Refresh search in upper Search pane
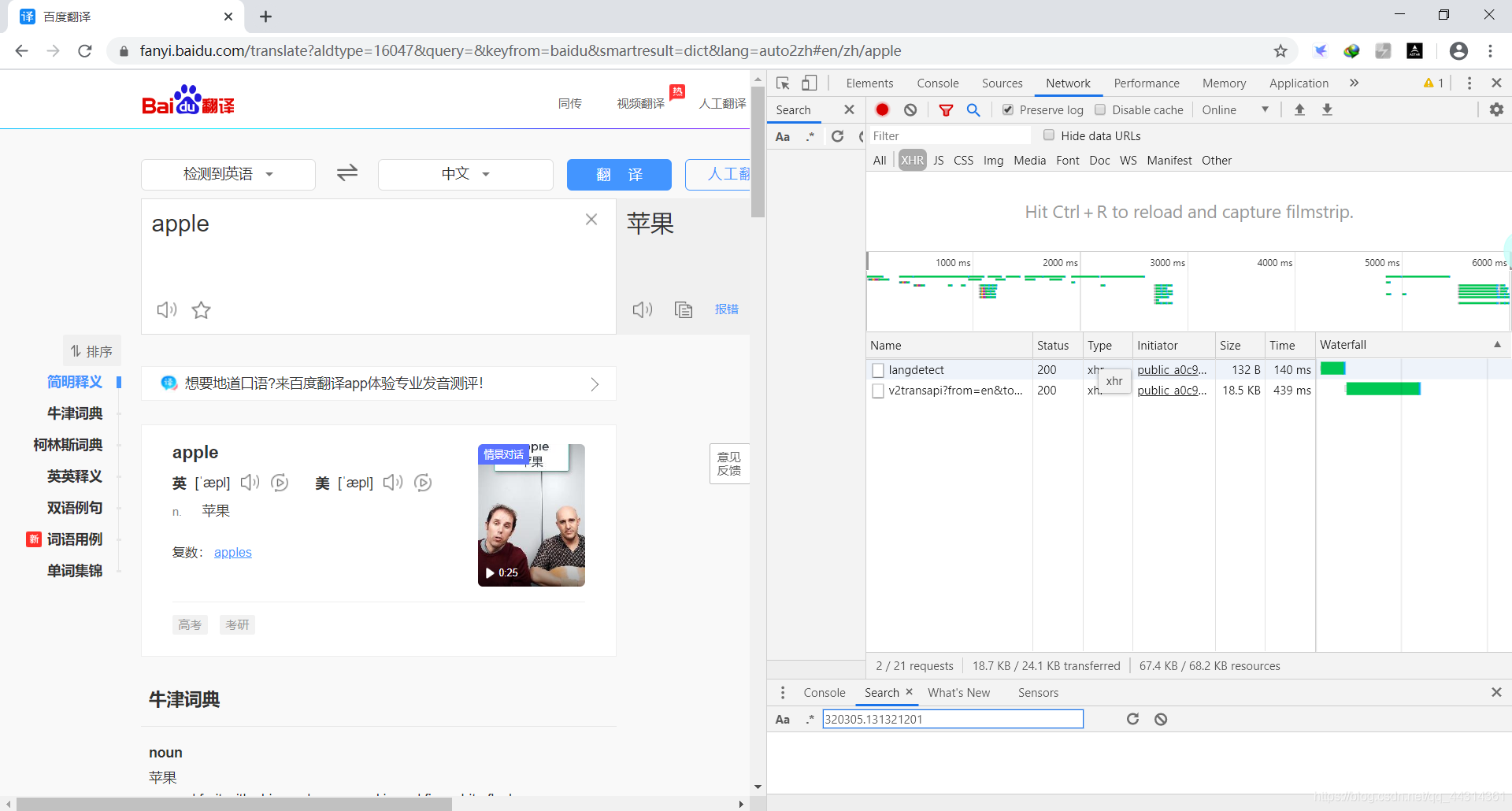 click(x=838, y=136)
